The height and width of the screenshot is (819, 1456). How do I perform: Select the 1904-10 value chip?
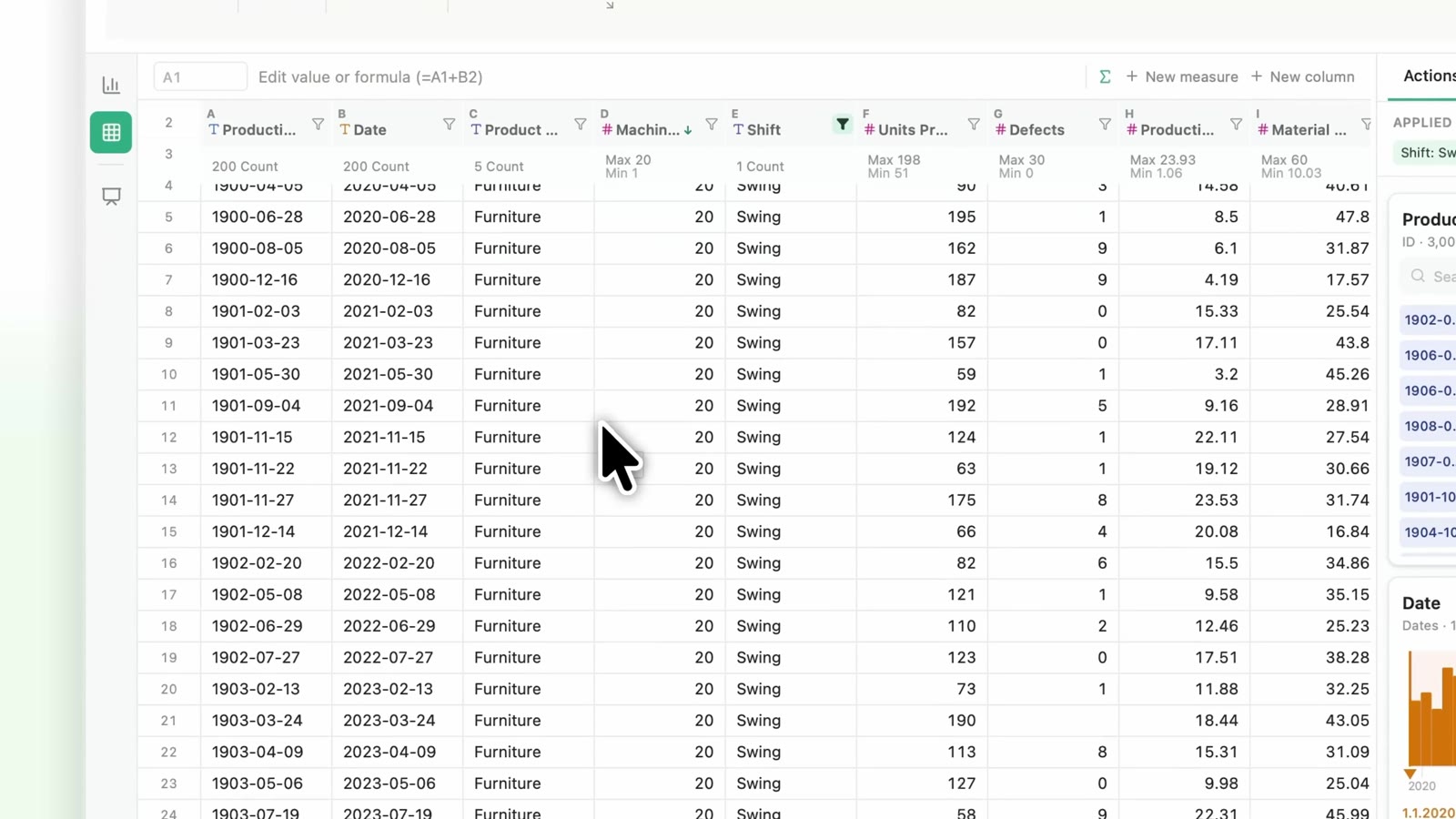click(1429, 532)
